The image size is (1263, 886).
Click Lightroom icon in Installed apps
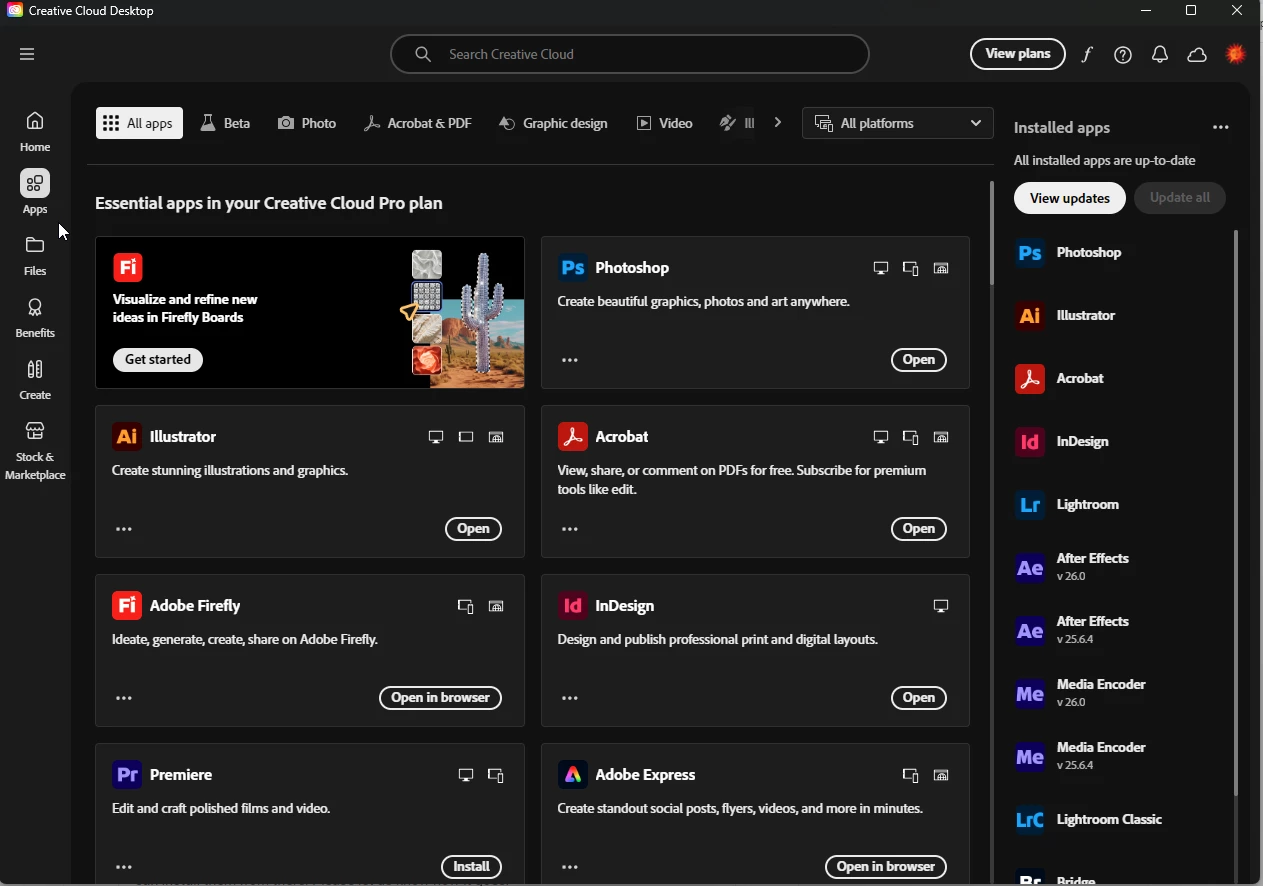(x=1030, y=505)
